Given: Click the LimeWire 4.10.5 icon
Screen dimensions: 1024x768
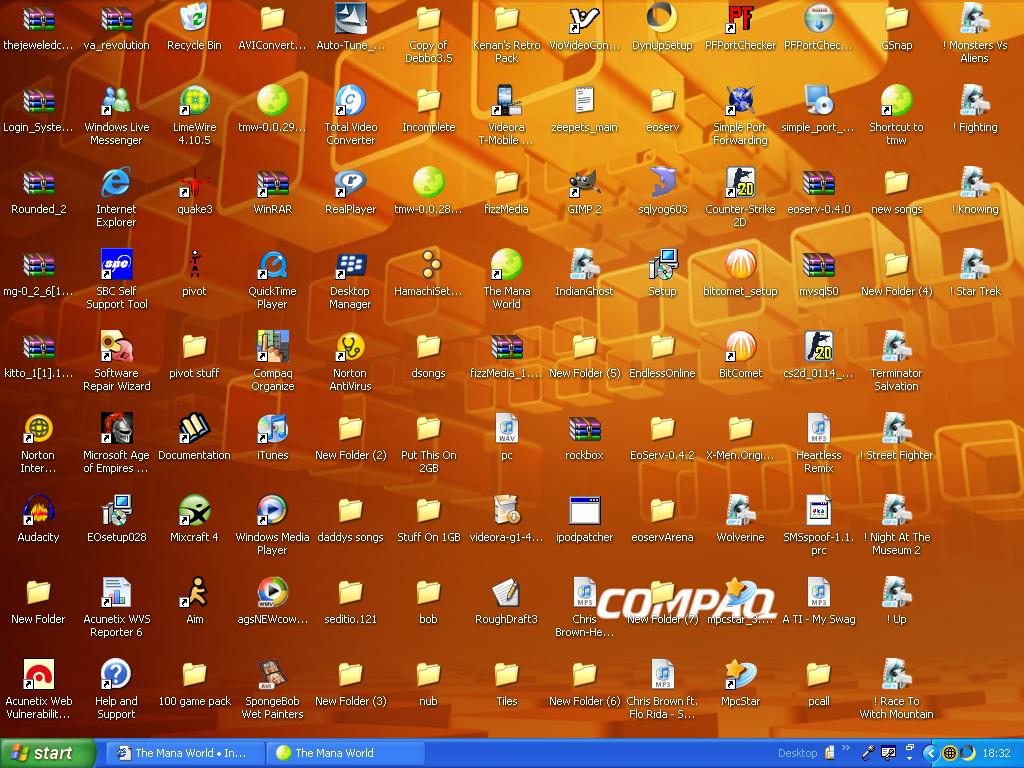Looking at the screenshot, I should pos(194,101).
